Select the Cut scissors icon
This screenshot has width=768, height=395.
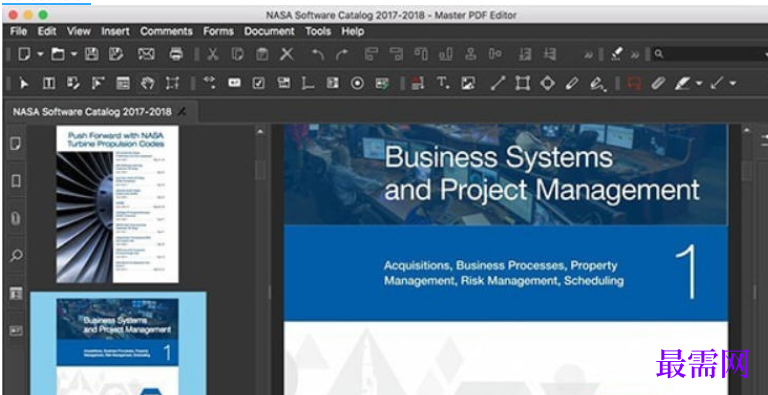212,54
